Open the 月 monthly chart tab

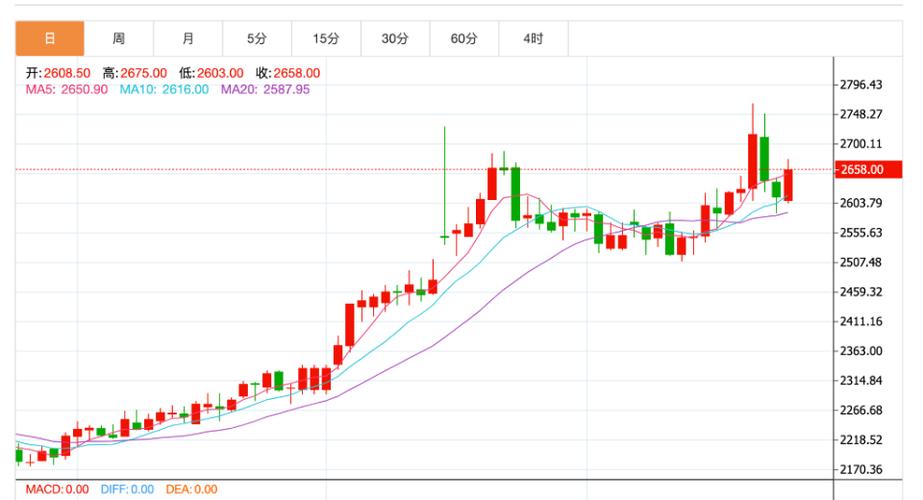[188, 39]
